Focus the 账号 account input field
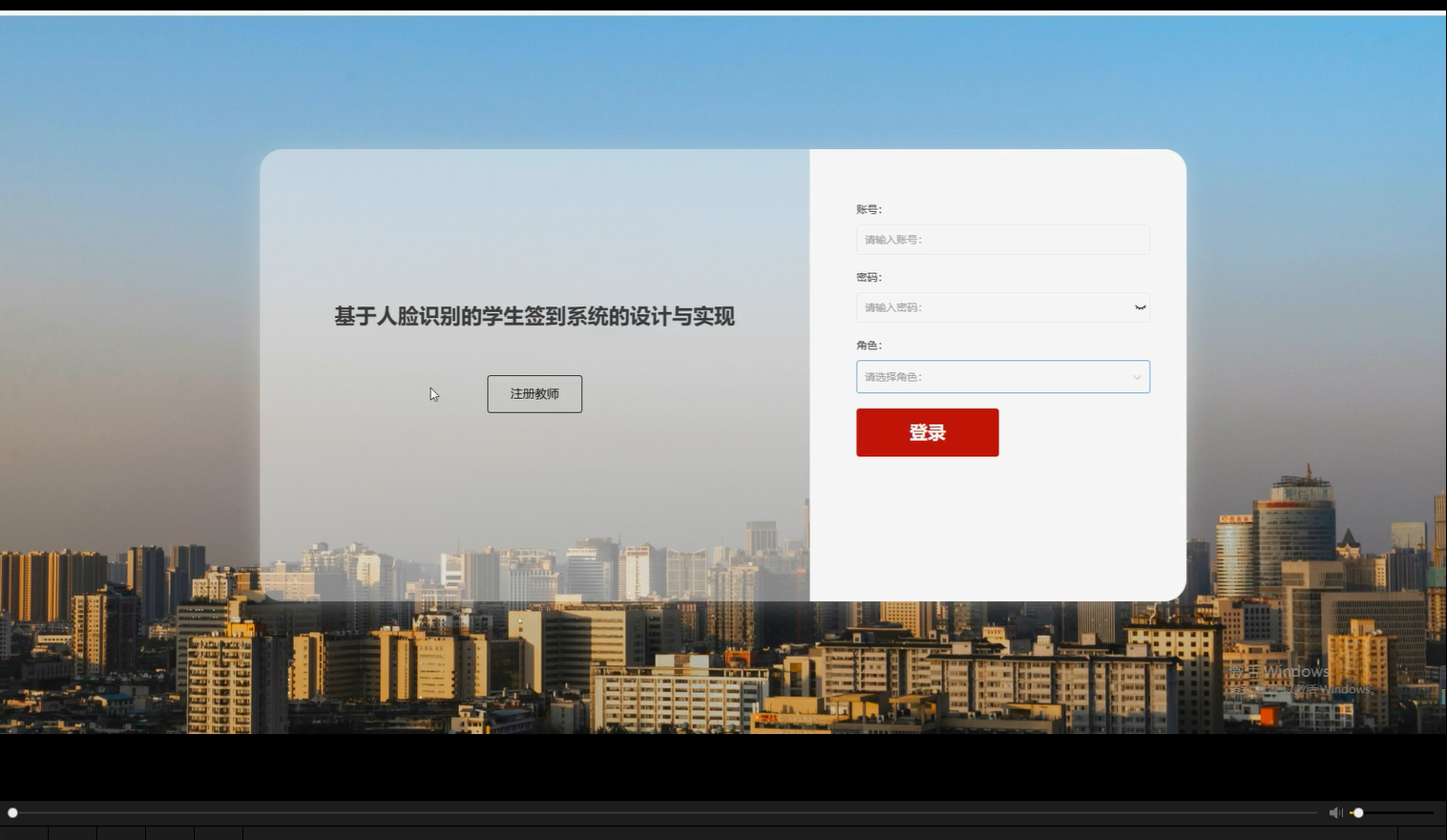The image size is (1447, 840). point(1002,240)
